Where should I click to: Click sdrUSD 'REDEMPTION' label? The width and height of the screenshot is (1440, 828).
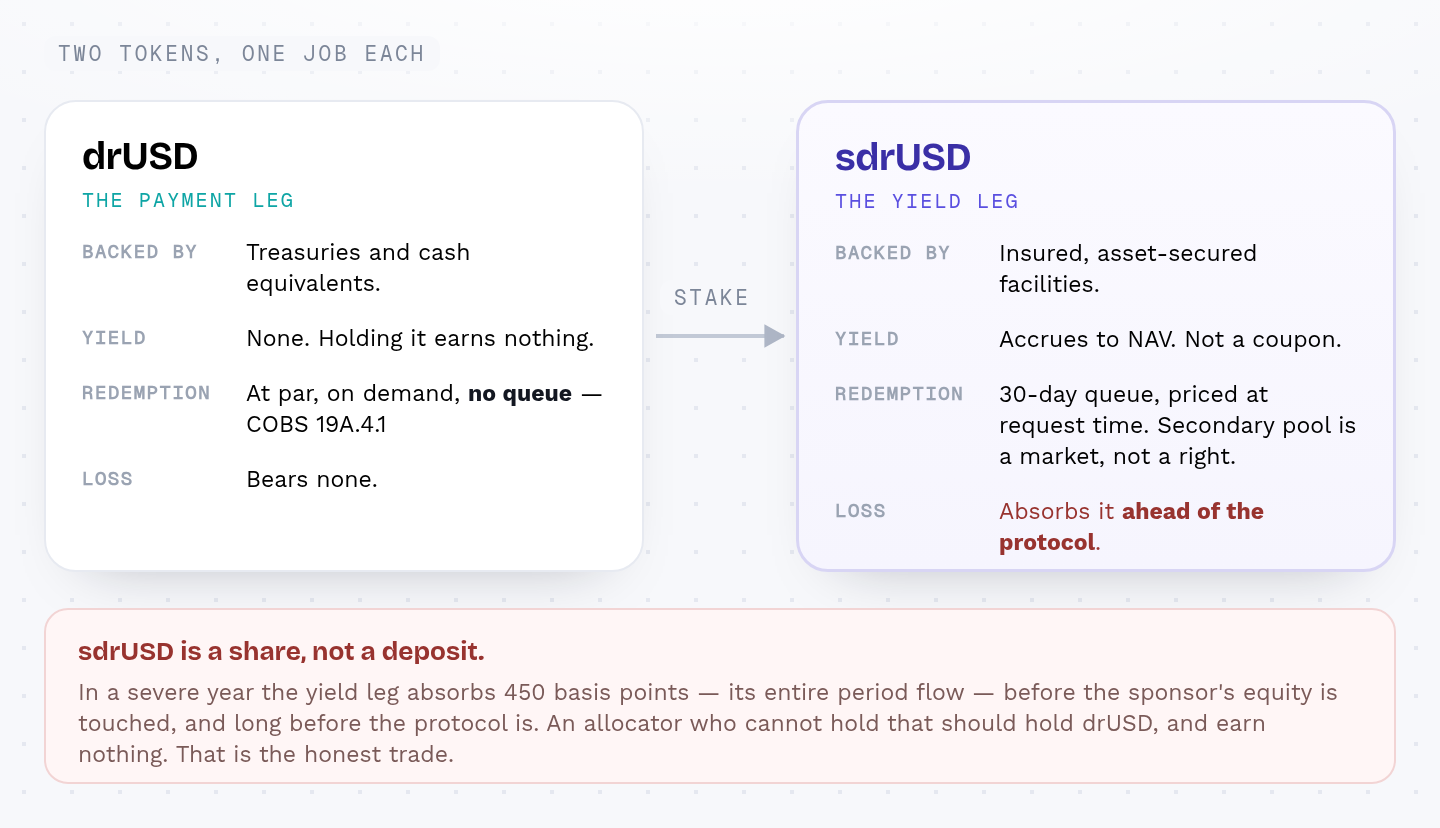click(899, 394)
